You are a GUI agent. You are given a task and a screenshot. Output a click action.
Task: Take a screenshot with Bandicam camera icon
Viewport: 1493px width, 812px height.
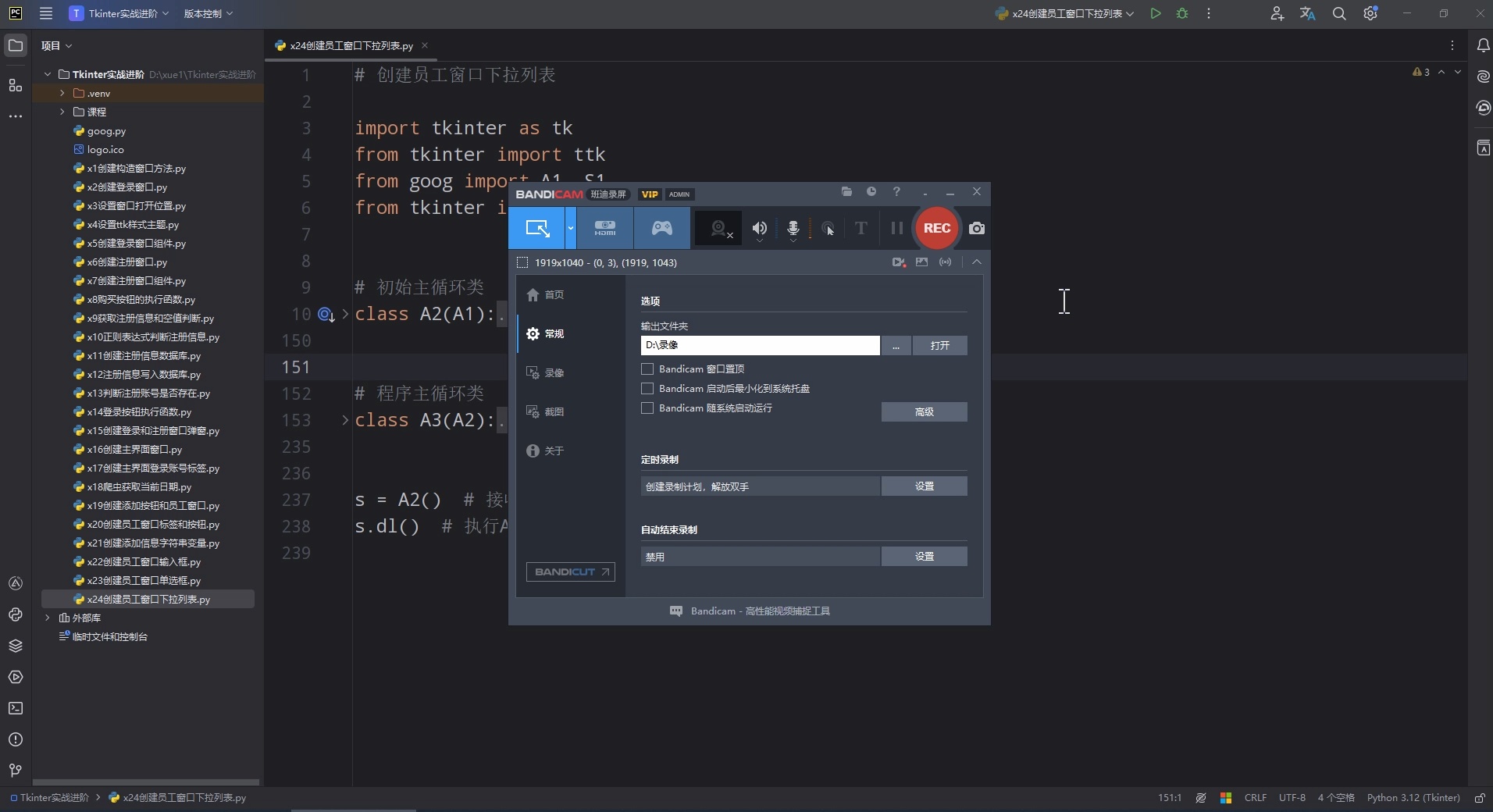click(x=977, y=228)
